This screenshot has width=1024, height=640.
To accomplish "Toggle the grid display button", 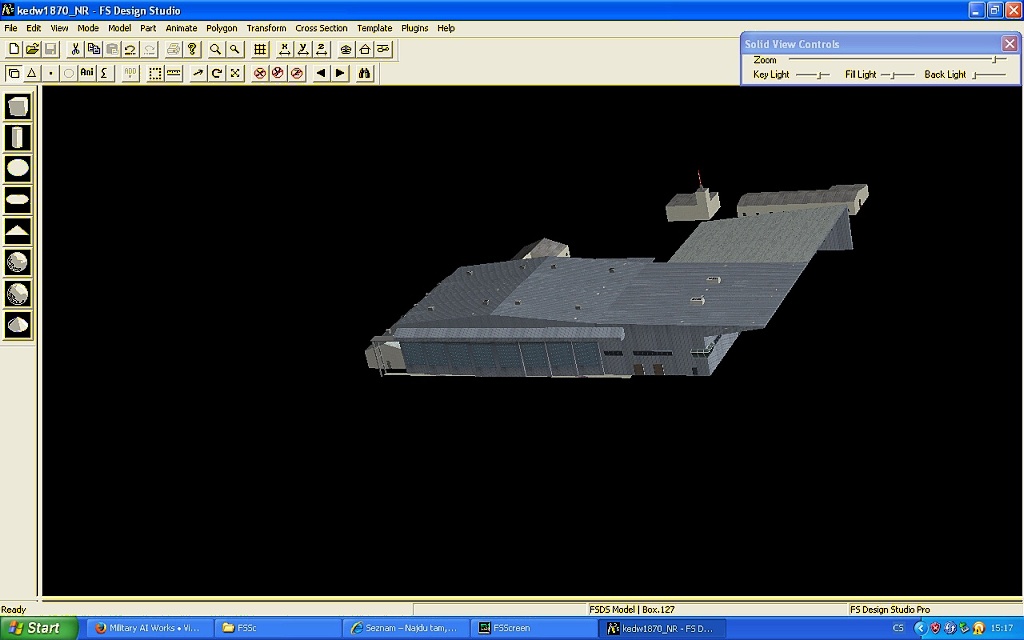I will pyautogui.click(x=260, y=49).
